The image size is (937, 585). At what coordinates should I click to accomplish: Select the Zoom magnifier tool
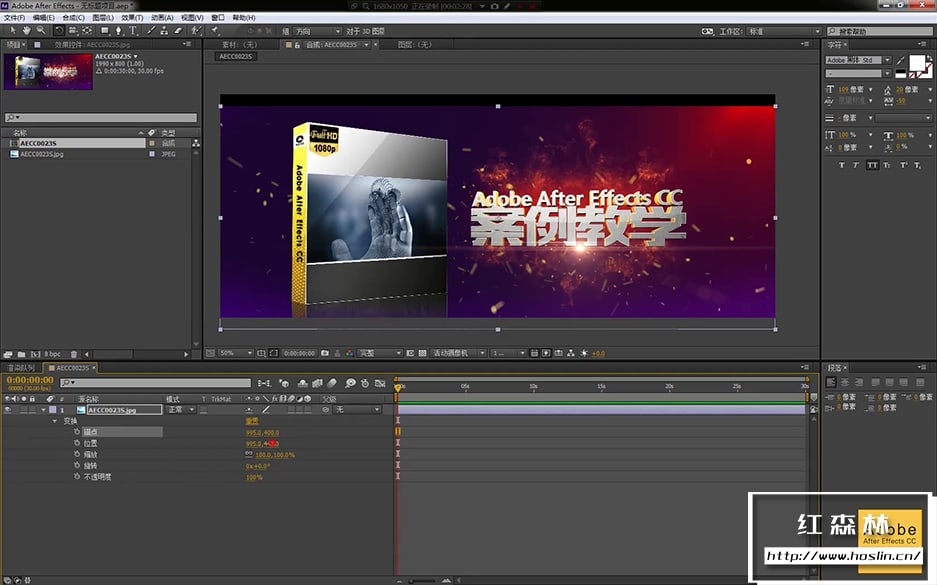41,30
